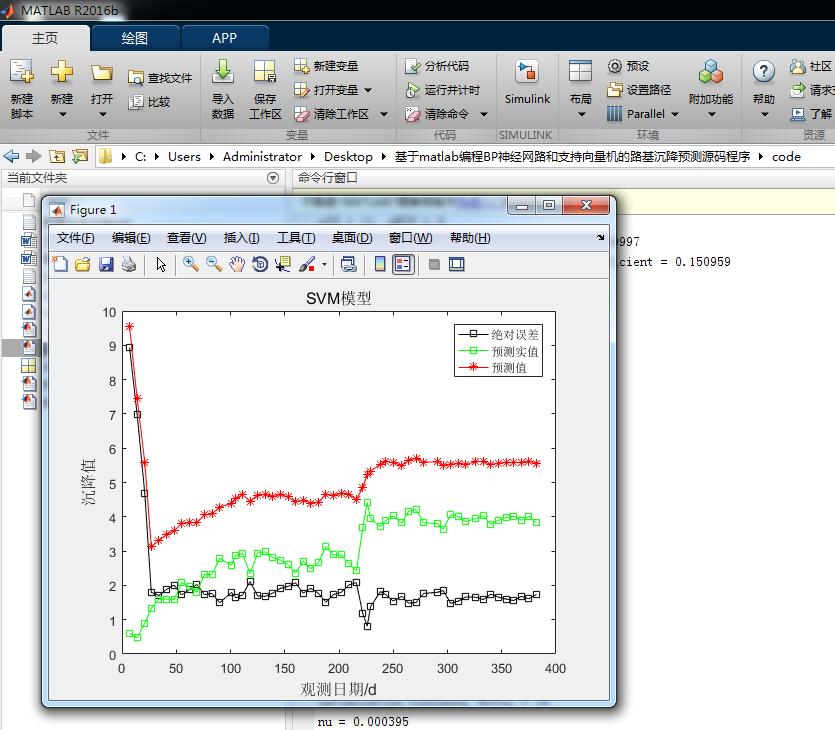This screenshot has width=835, height=730.
Task: Select Administrator in the path breadcrumb
Action: click(x=262, y=157)
